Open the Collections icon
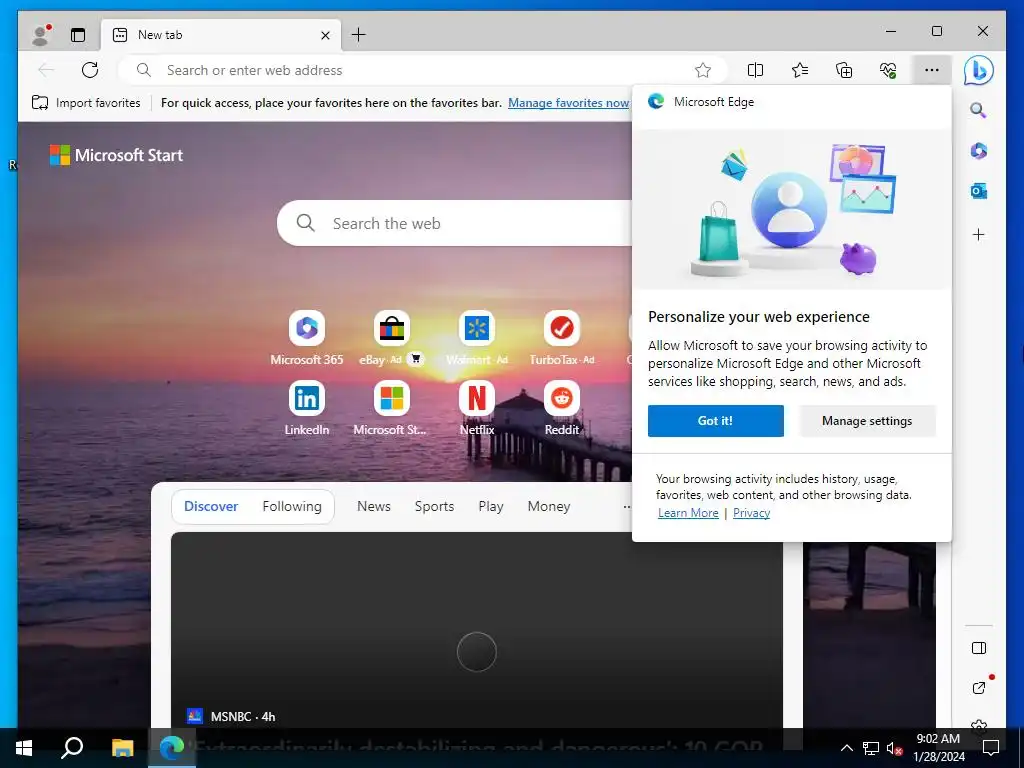Screen dimensions: 1024x768 pyautogui.click(x=844, y=70)
